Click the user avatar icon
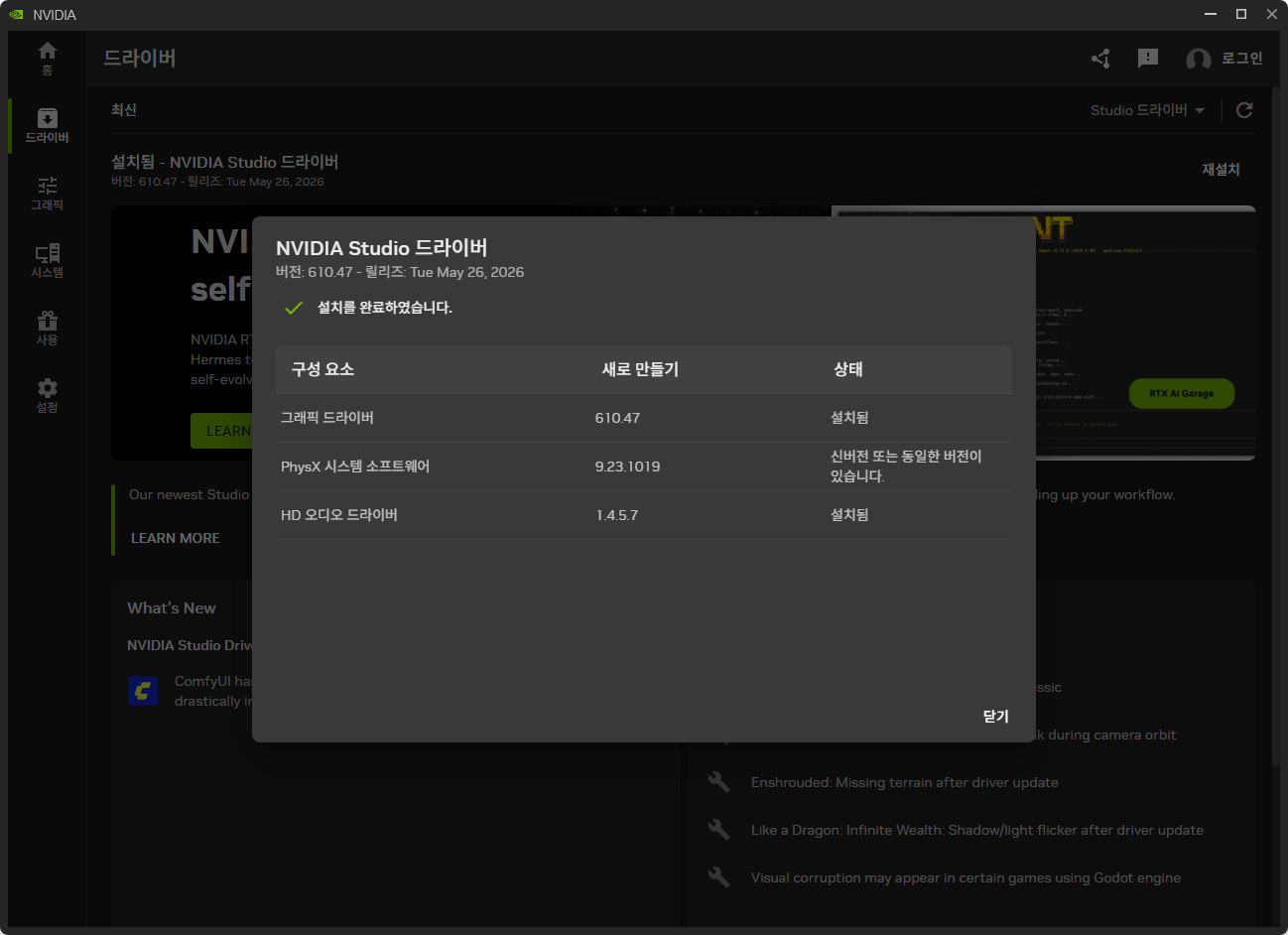 click(1199, 60)
